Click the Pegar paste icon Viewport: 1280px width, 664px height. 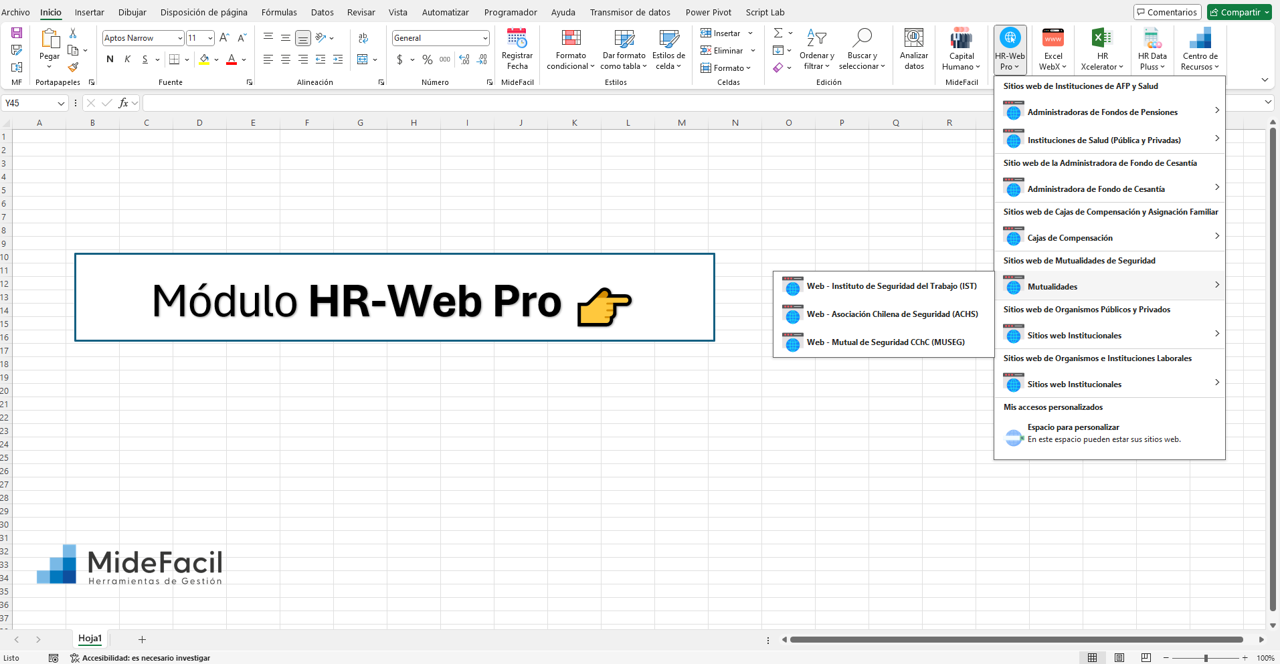(49, 39)
